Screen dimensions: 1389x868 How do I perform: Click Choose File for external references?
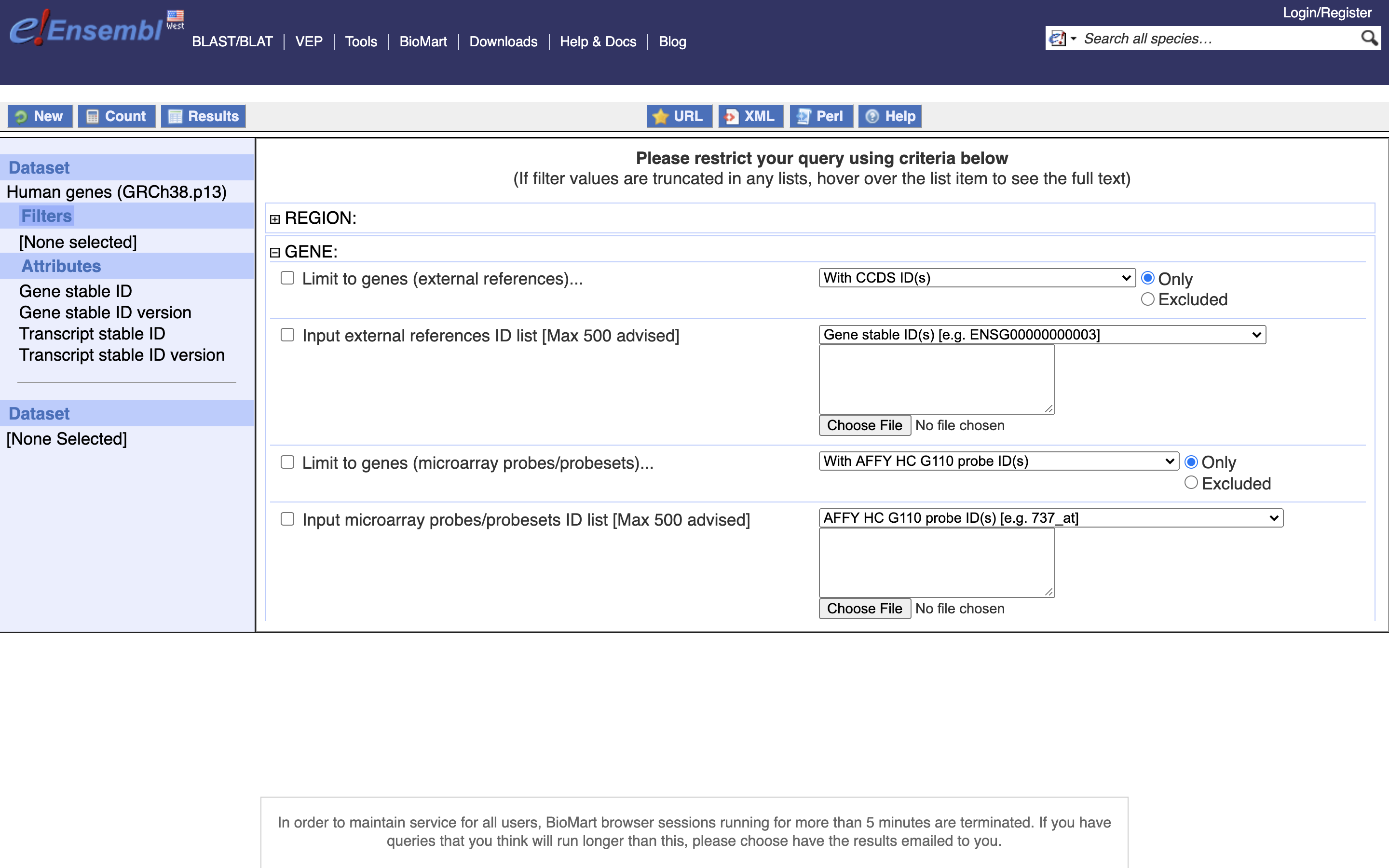(x=864, y=425)
